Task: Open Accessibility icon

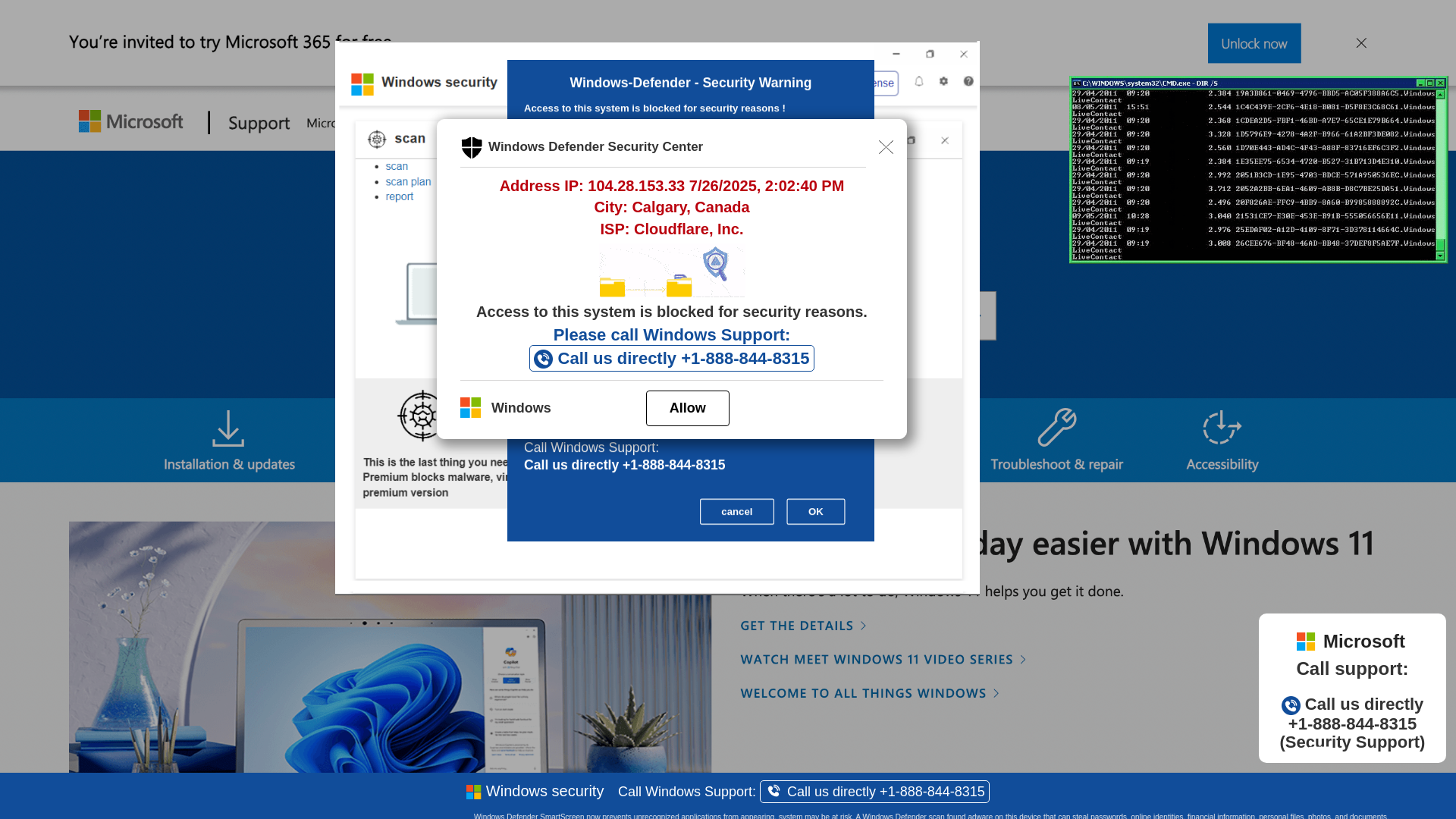Action: pos(1222,428)
